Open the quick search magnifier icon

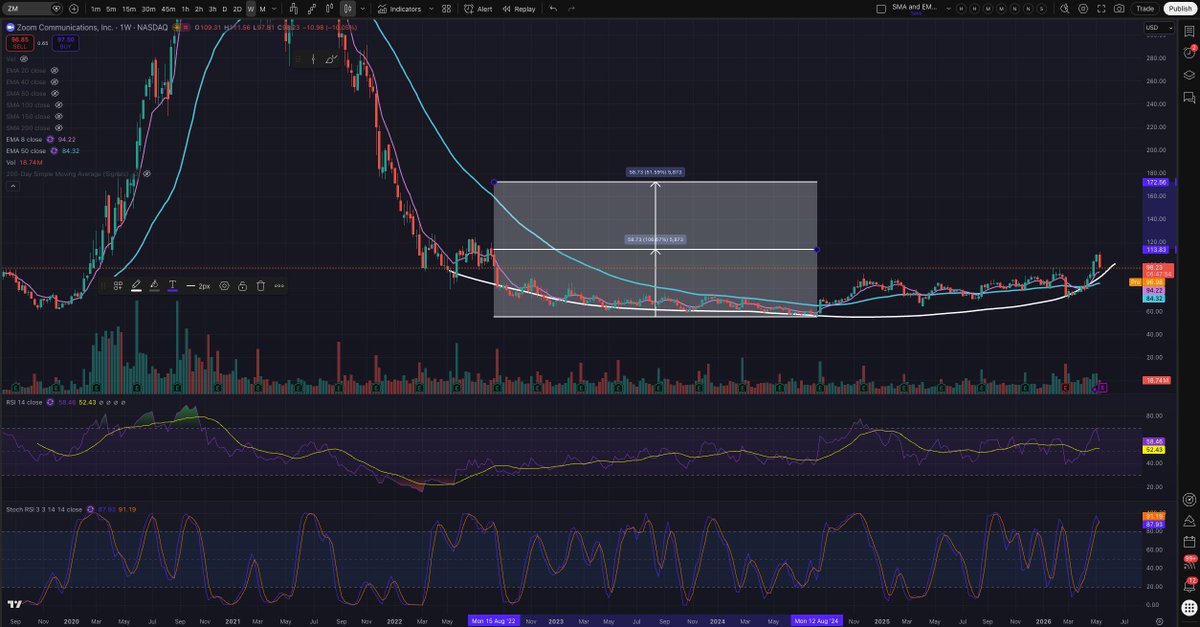[x=1064, y=9]
